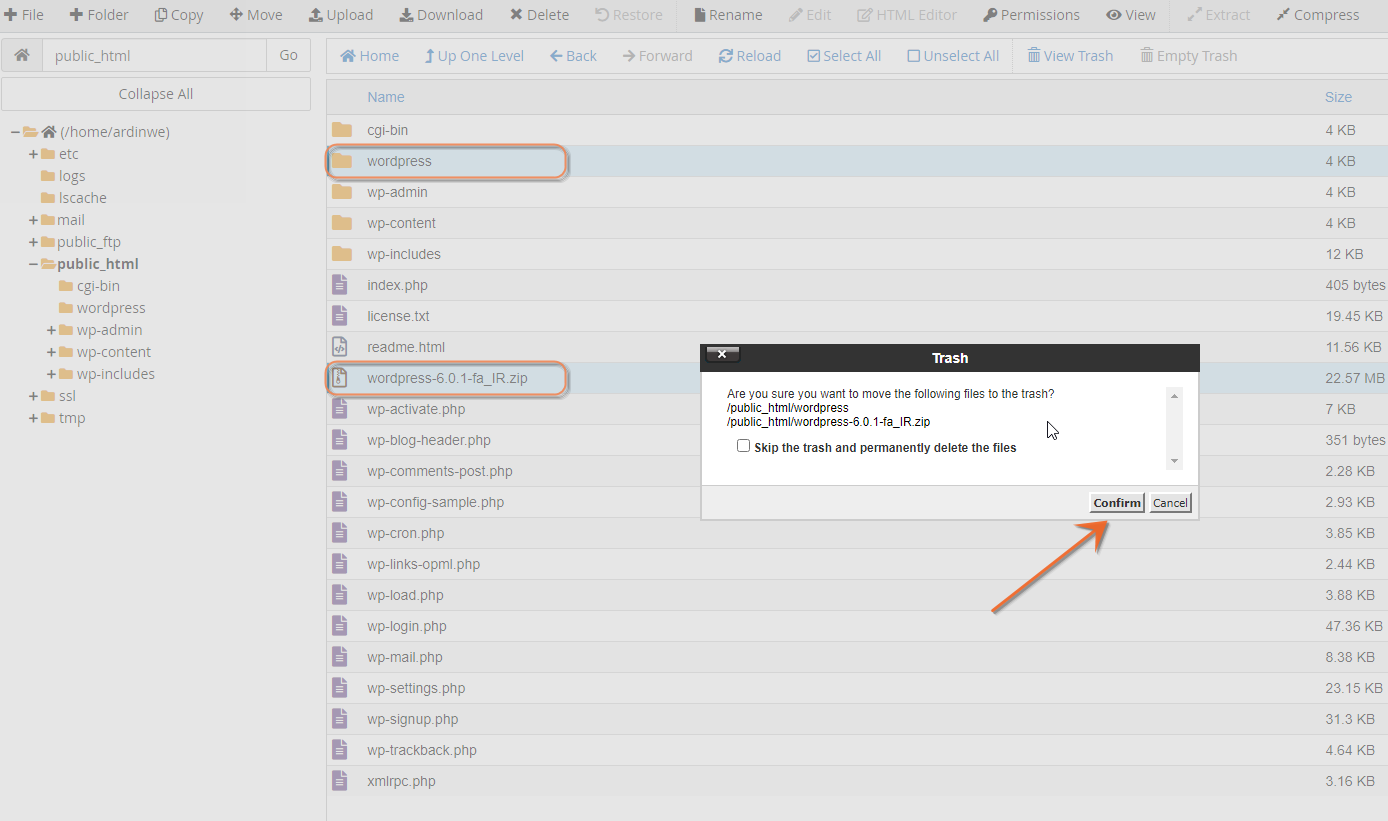The width and height of the screenshot is (1388, 821).
Task: Select cgi-bin under public_html in tree
Action: 98,286
